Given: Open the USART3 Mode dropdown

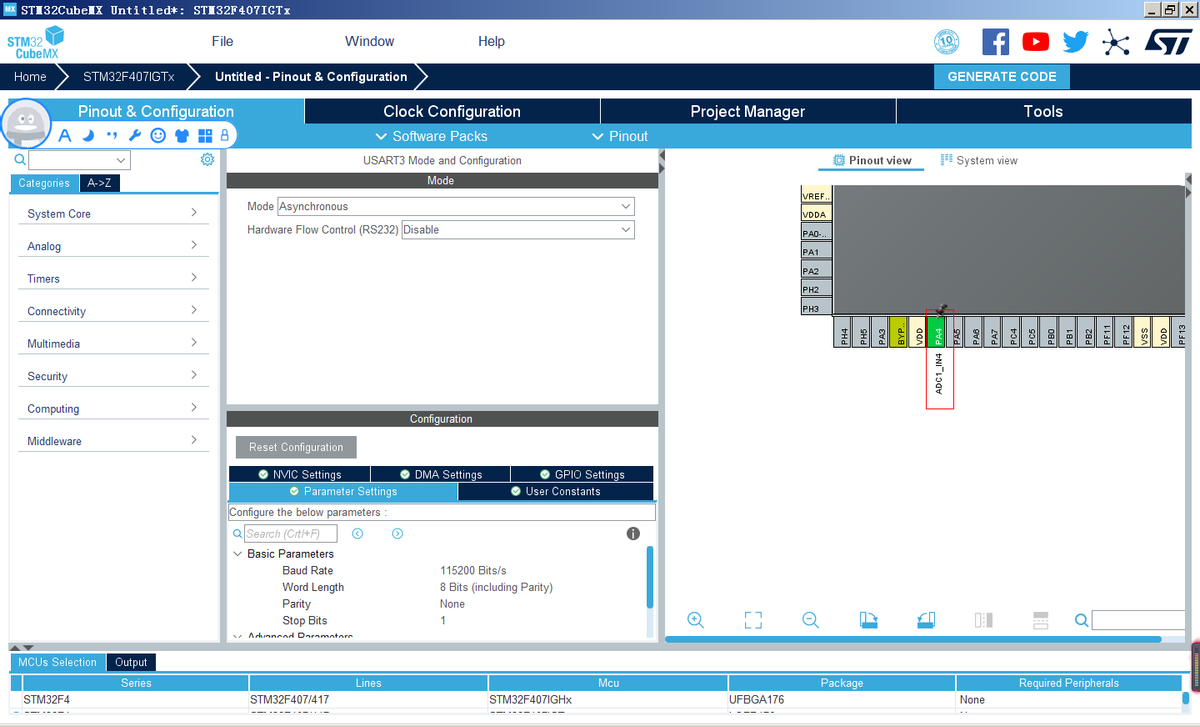Looking at the screenshot, I should click(x=456, y=206).
